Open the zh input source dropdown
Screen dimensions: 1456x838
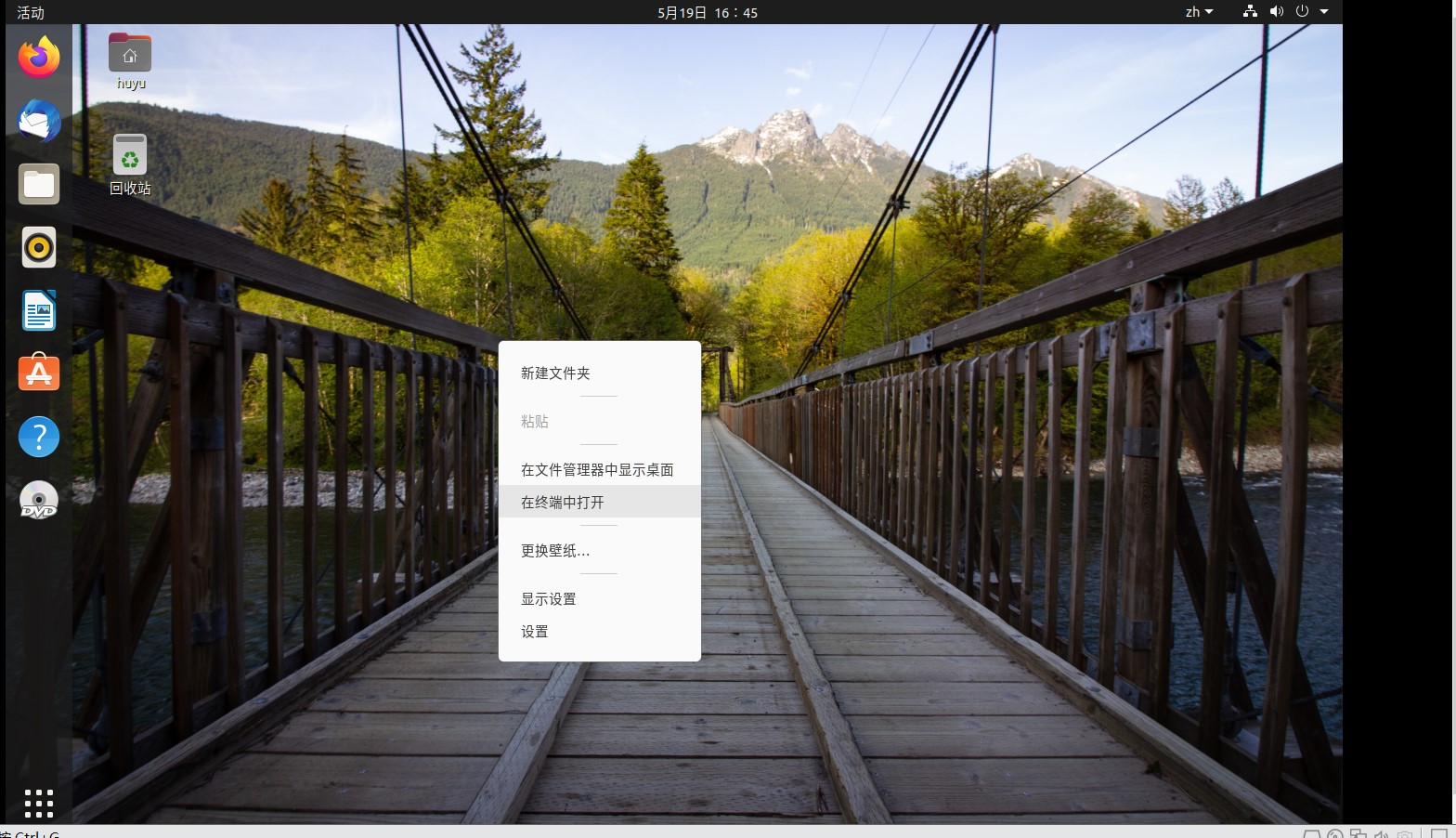[1199, 12]
